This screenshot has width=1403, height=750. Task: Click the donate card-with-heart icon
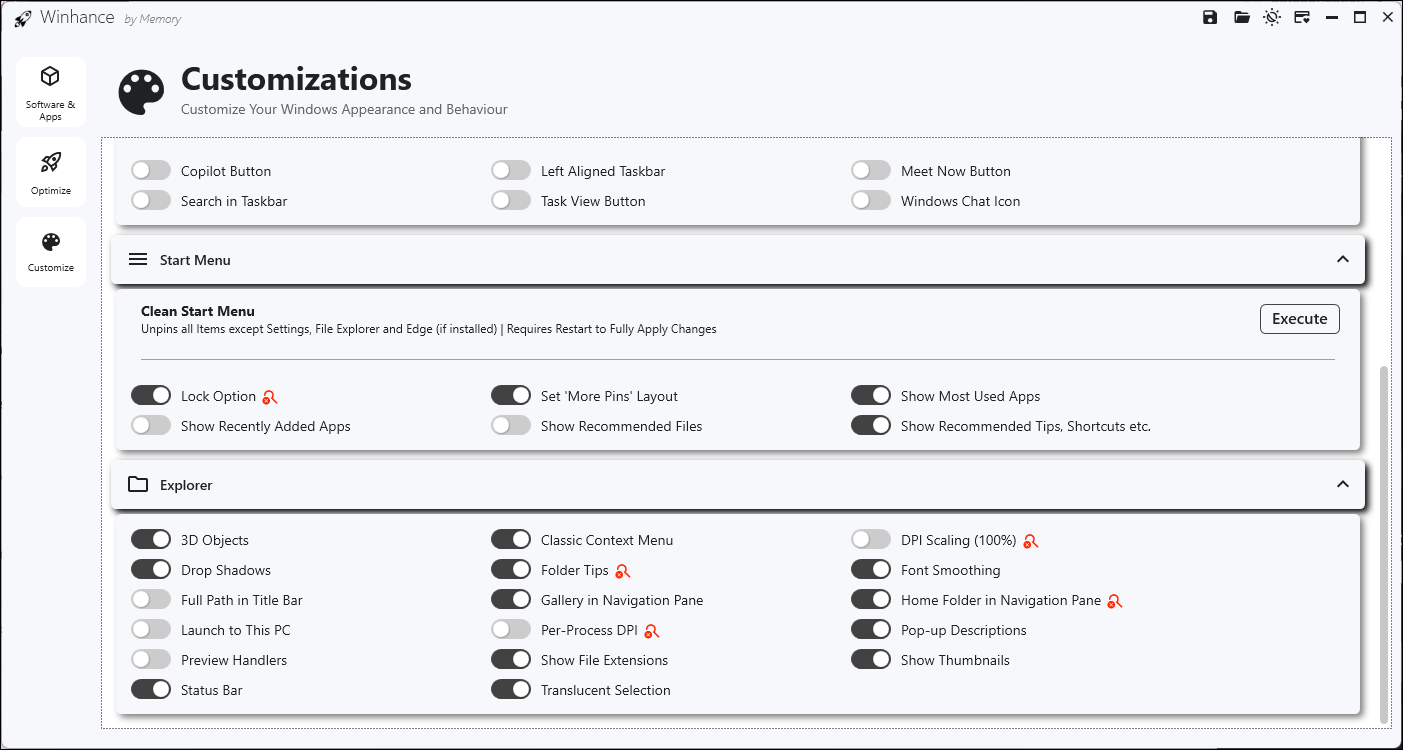(1302, 17)
